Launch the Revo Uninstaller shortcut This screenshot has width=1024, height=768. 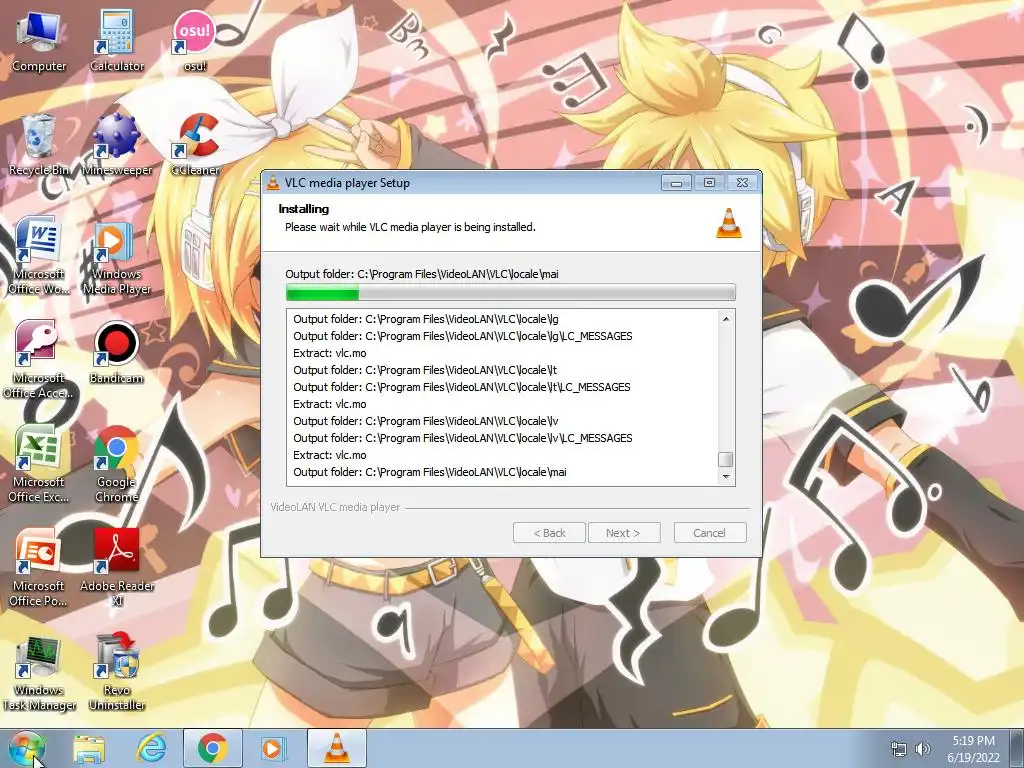pyautogui.click(x=117, y=673)
